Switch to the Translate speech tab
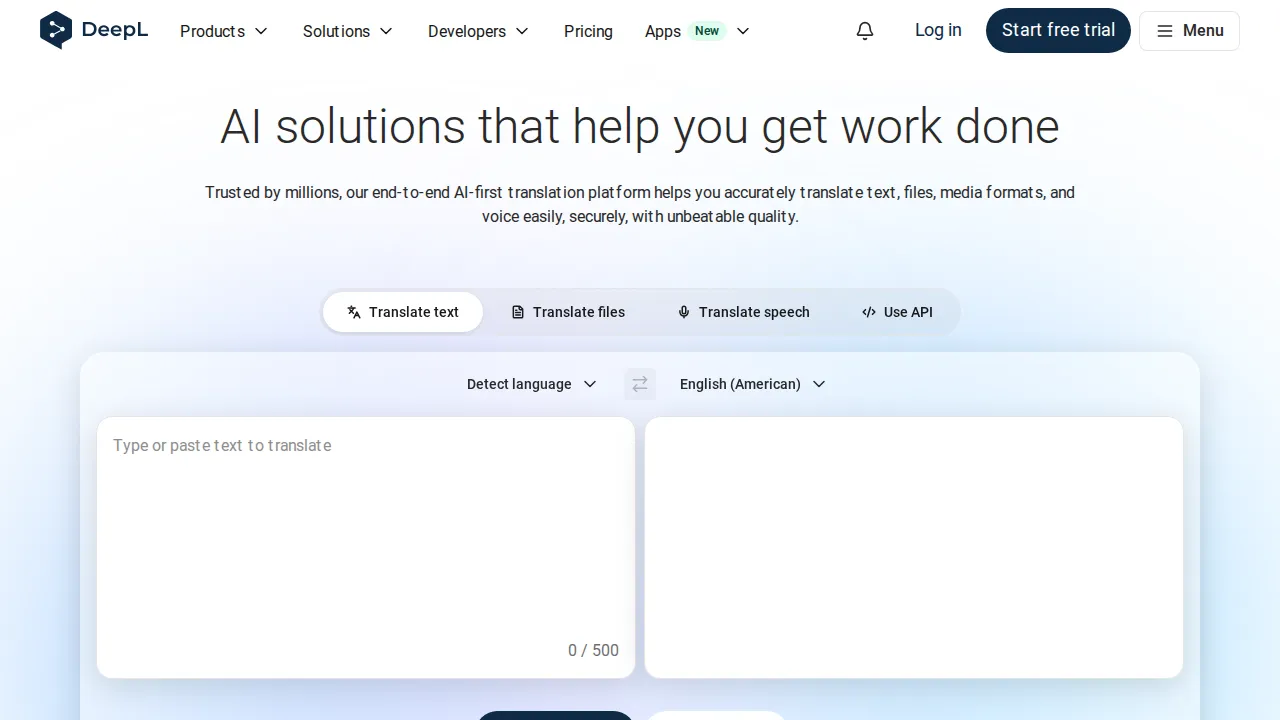The width and height of the screenshot is (1280, 720). 743,312
